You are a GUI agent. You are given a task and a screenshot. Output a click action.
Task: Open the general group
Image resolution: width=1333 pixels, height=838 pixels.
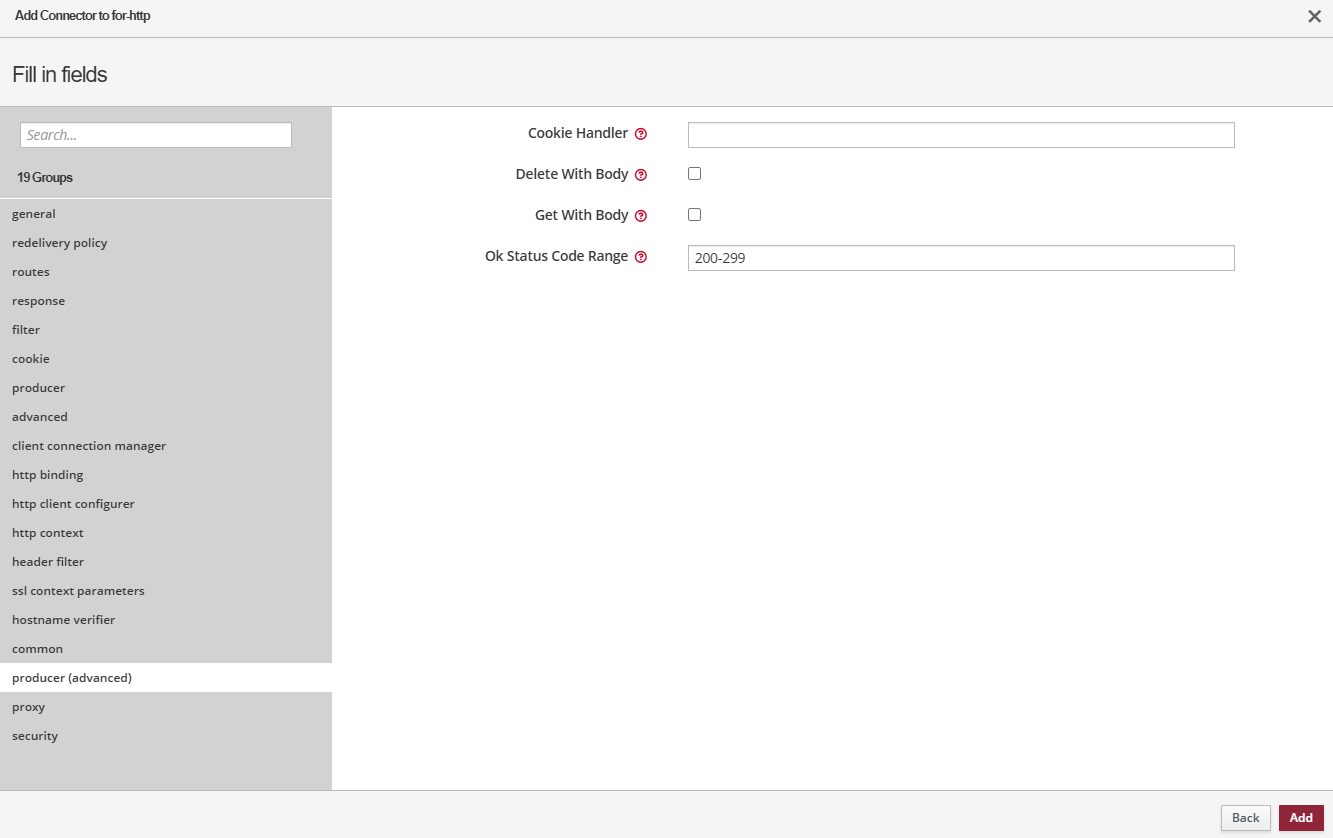(x=34, y=214)
